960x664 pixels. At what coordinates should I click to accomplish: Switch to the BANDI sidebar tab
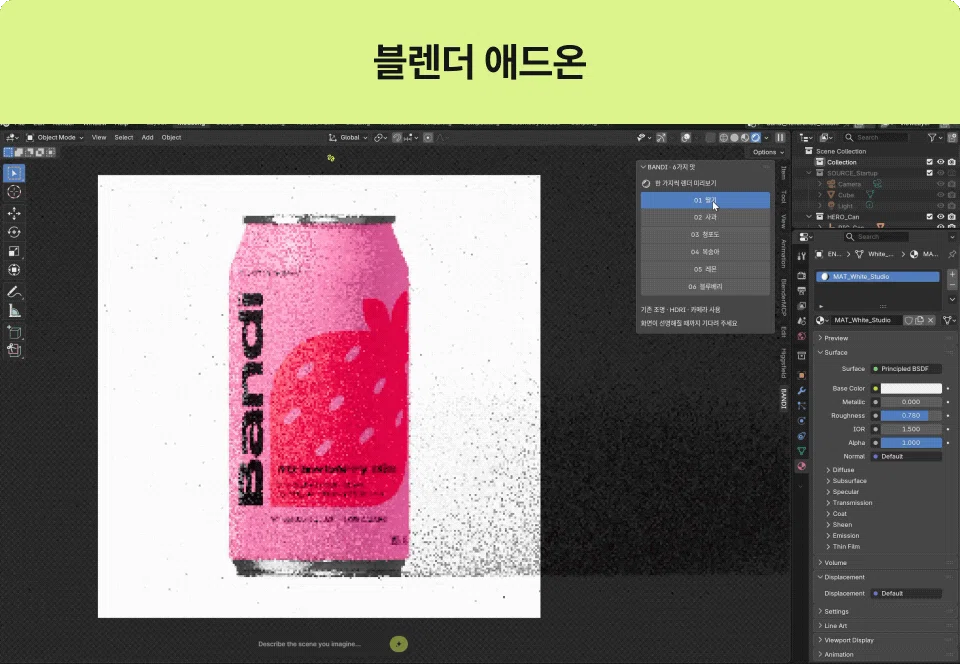pos(783,398)
